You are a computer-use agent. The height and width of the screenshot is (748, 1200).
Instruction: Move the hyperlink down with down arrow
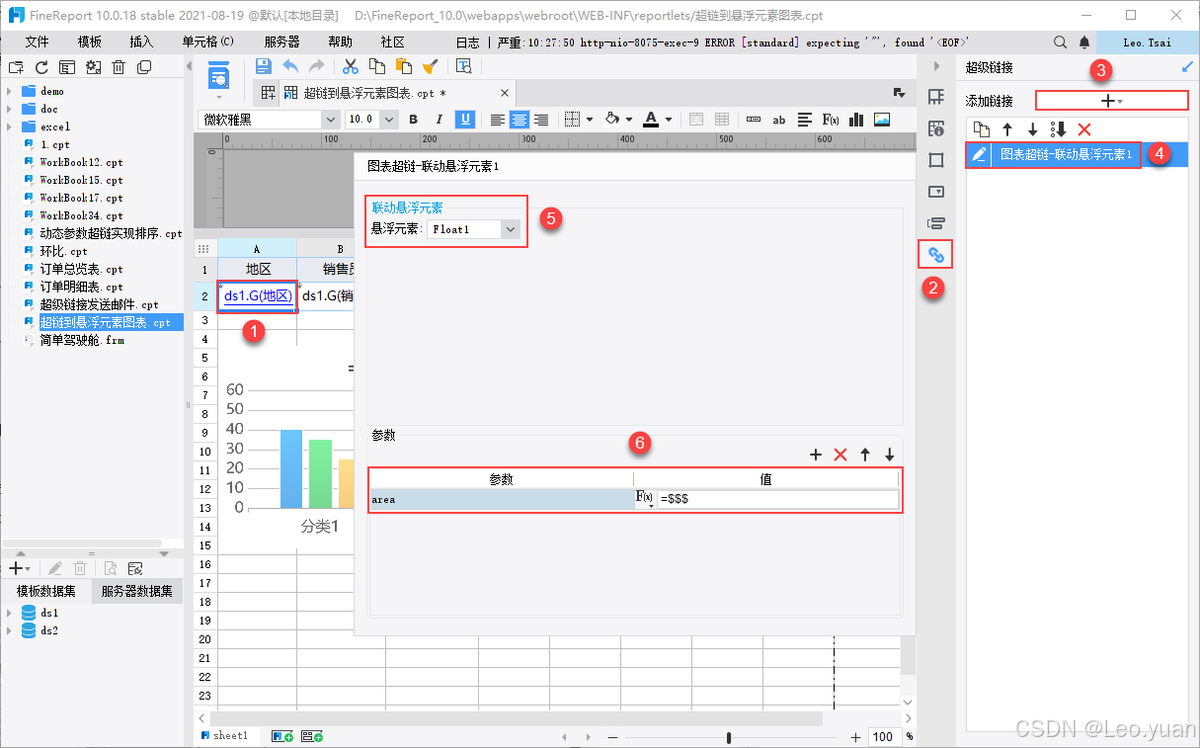point(1033,129)
